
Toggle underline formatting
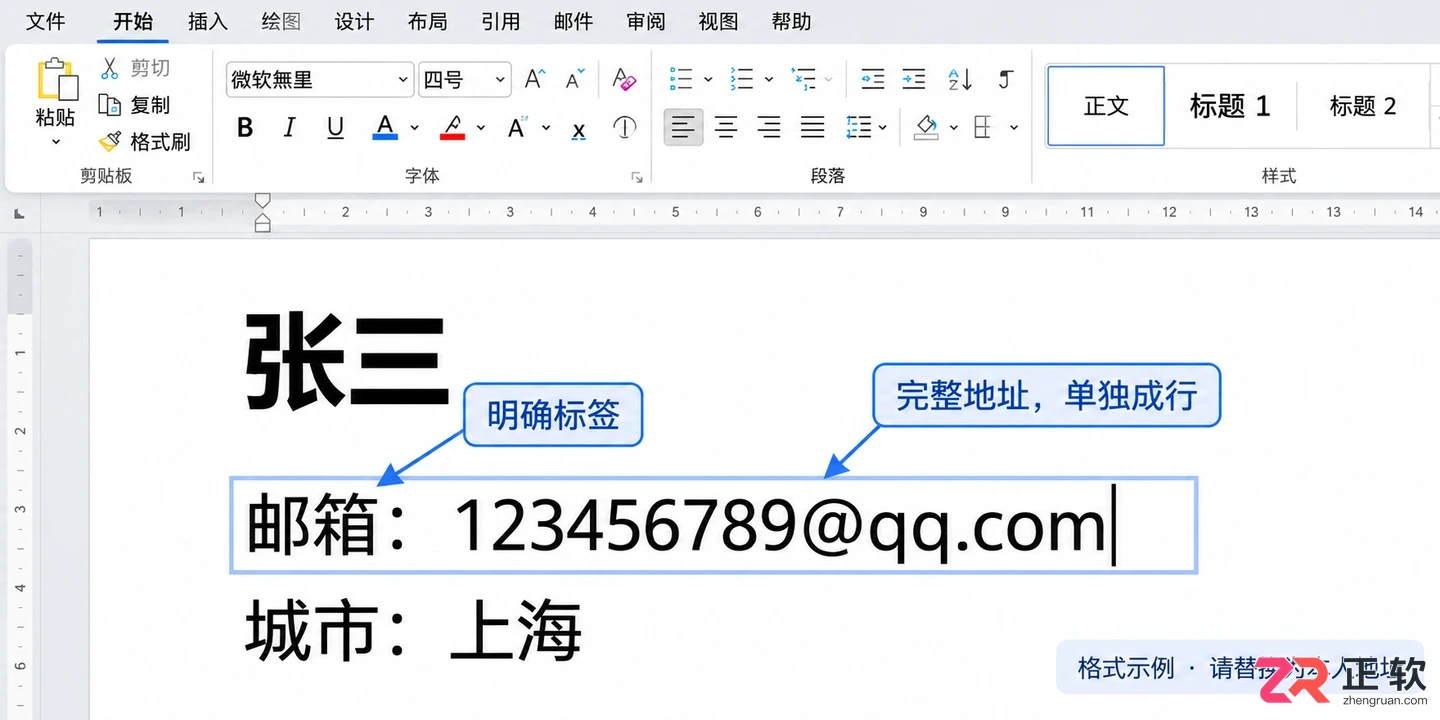[x=336, y=127]
